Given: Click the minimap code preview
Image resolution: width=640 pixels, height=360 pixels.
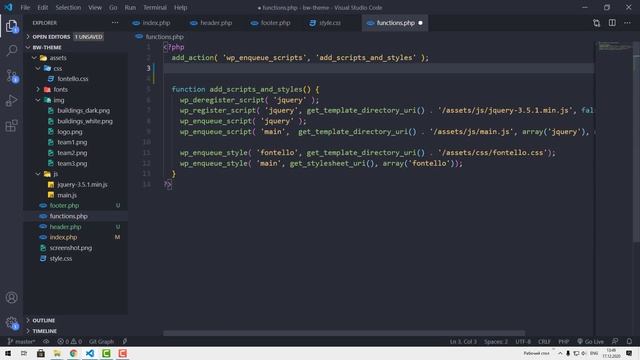Looking at the screenshot, I should coord(615,46).
